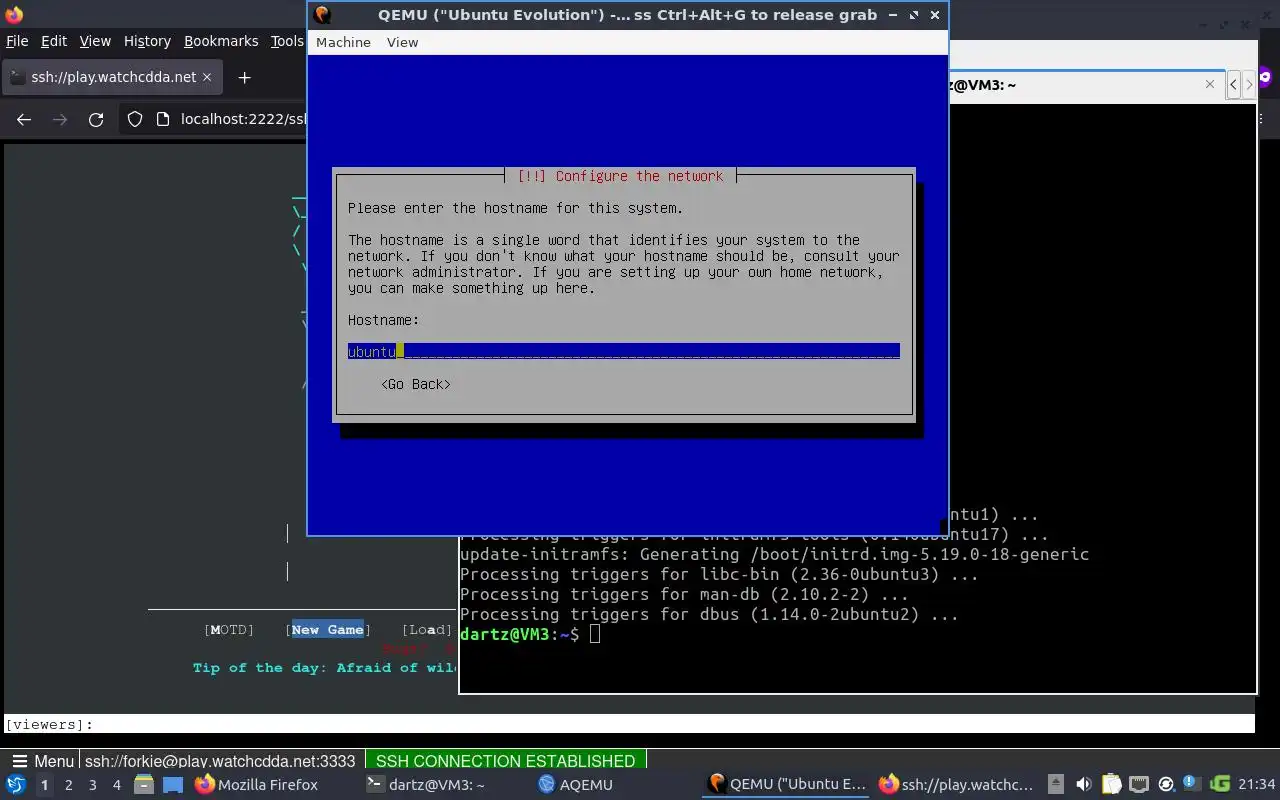This screenshot has height=800, width=1280.
Task: Close the ssh://play.watchcdda.net browser tab
Action: [x=207, y=77]
